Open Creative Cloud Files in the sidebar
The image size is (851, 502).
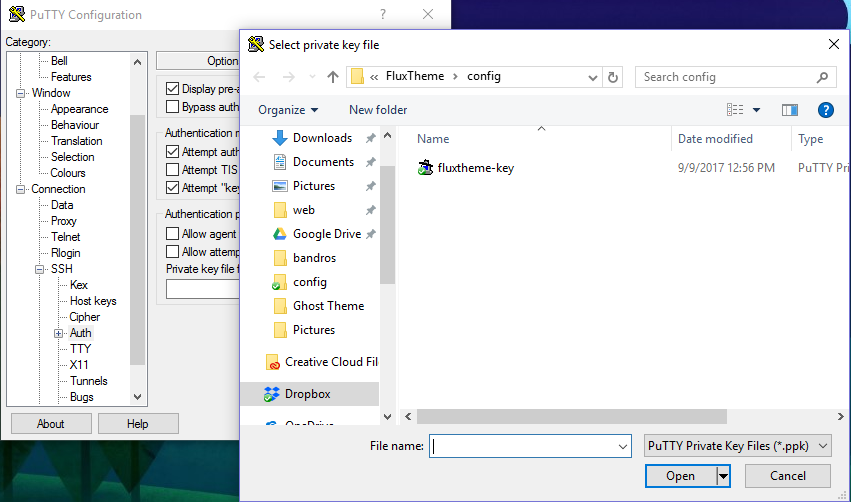coord(330,362)
